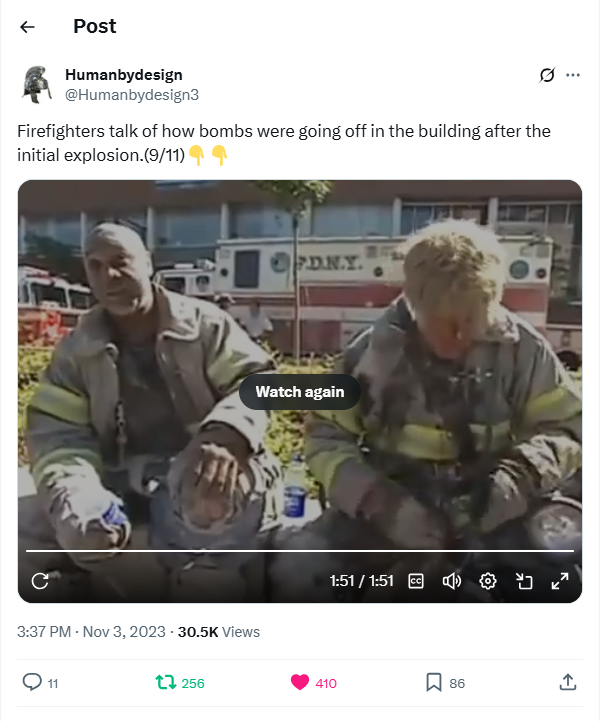Mute the video using the speaker icon
Screen dimensions: 600x721
click(x=451, y=581)
